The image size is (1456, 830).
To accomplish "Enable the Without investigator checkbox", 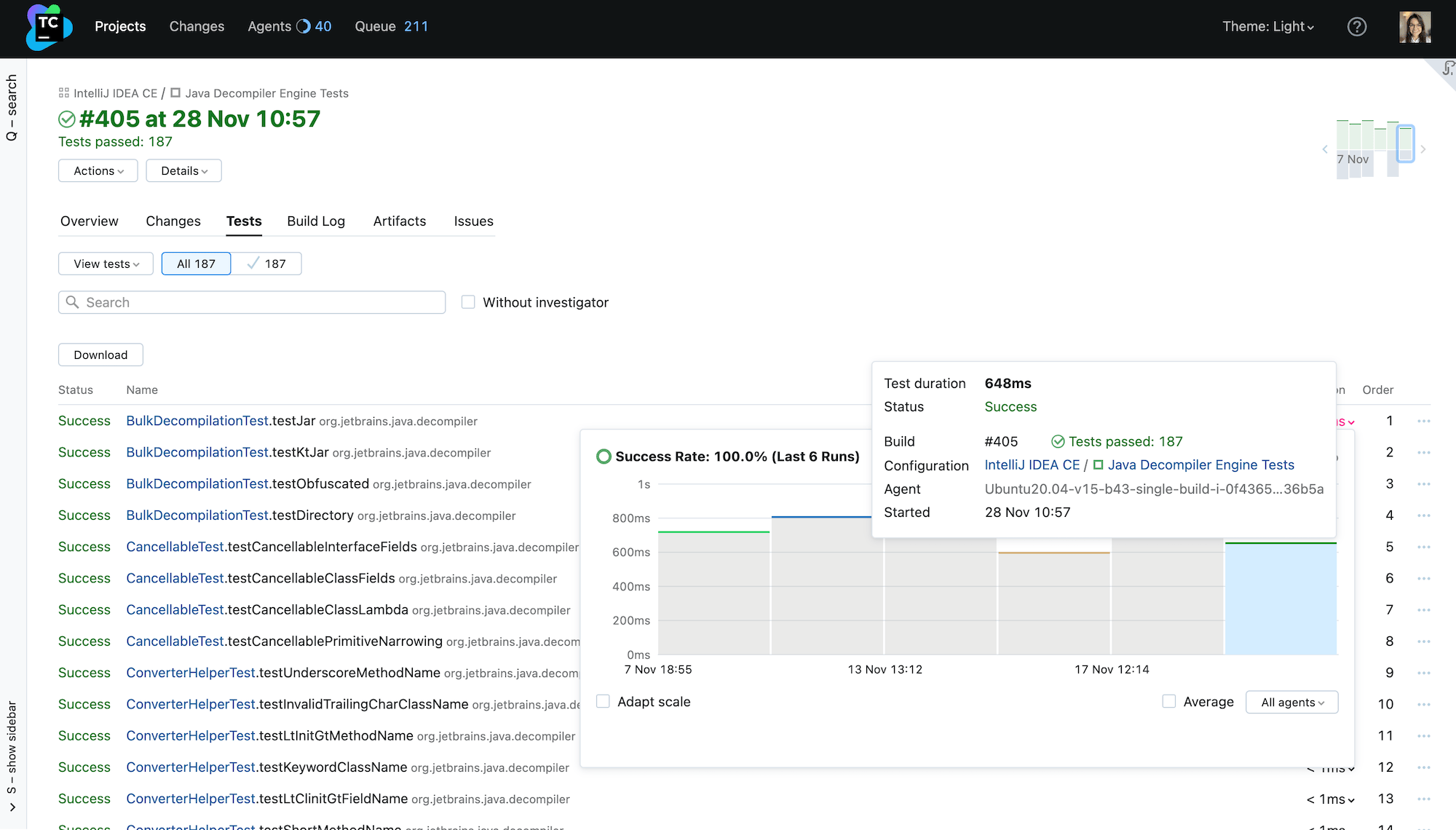I will (x=468, y=301).
